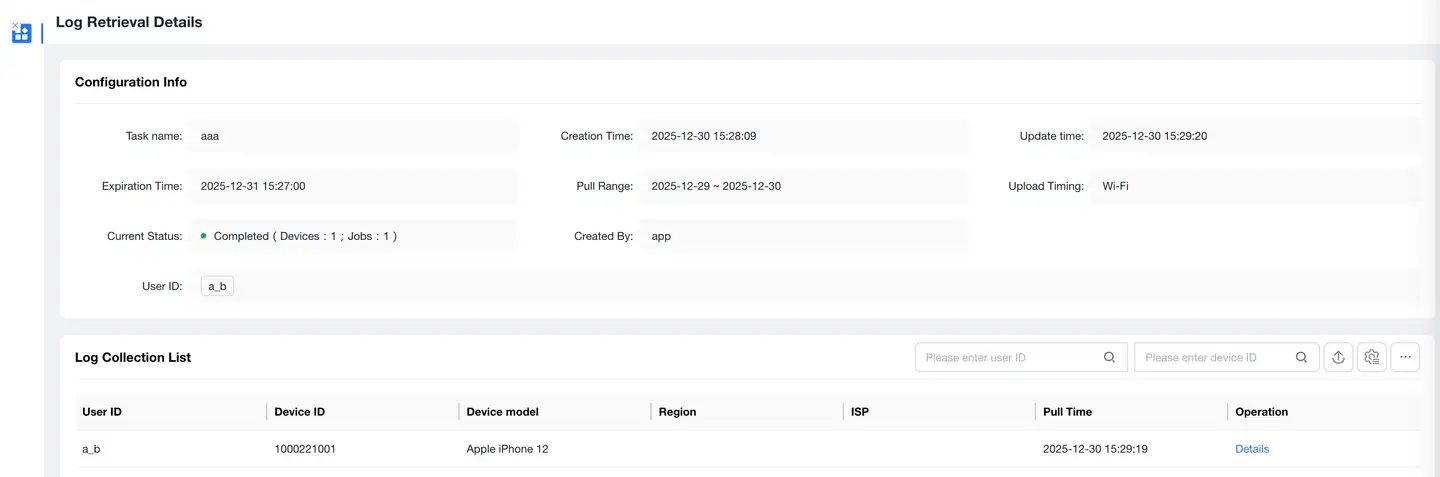This screenshot has width=1440, height=477.
Task: Click the green Completed status indicator
Action: coord(204,236)
